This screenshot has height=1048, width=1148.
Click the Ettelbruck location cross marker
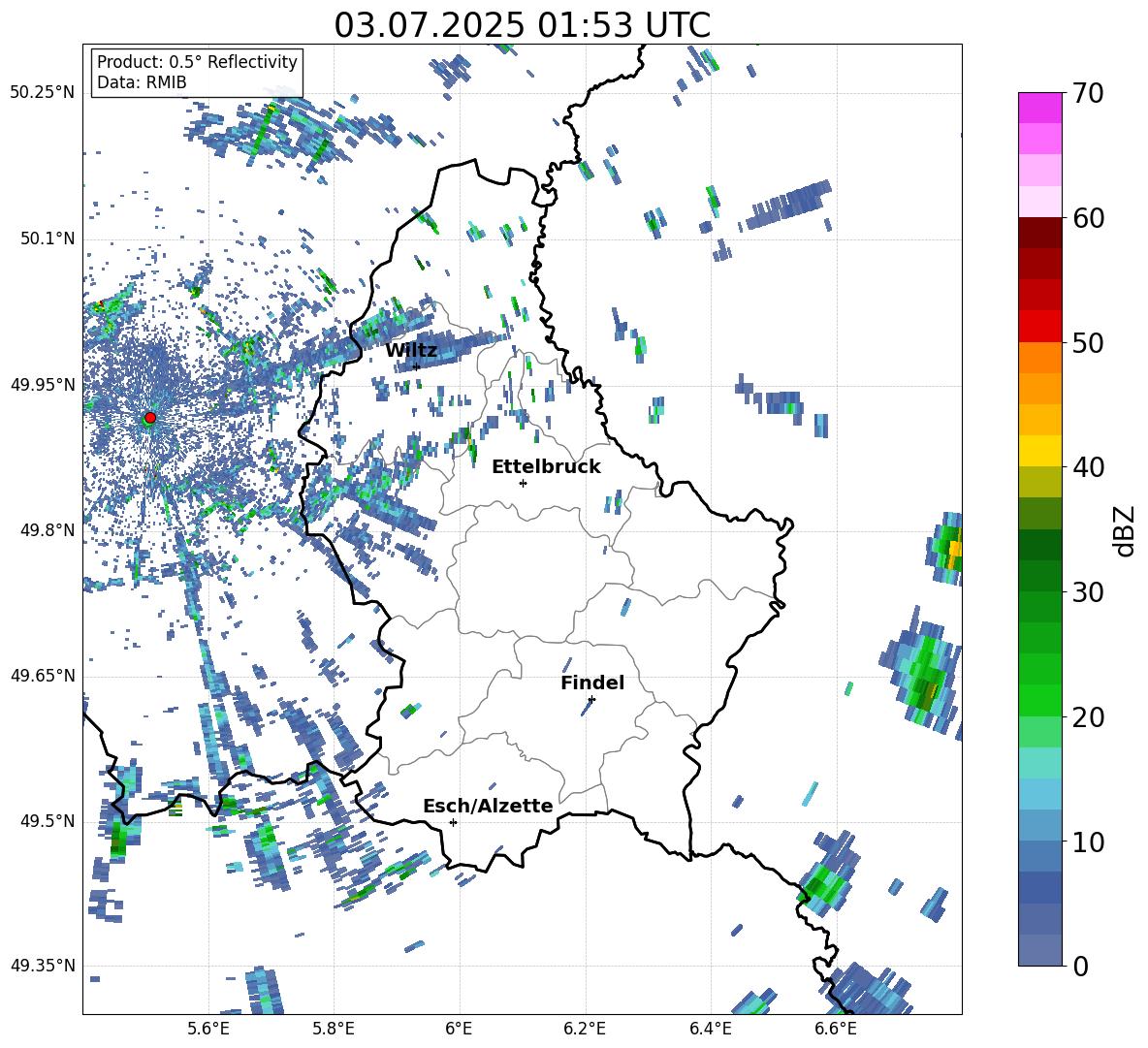pos(523,483)
